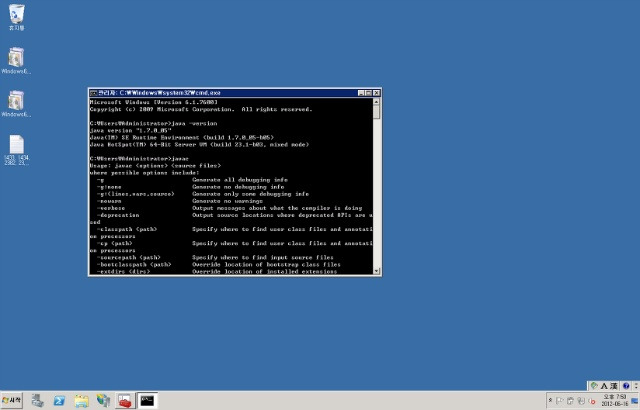Click the 'Usage: javac' line

pos(155,166)
